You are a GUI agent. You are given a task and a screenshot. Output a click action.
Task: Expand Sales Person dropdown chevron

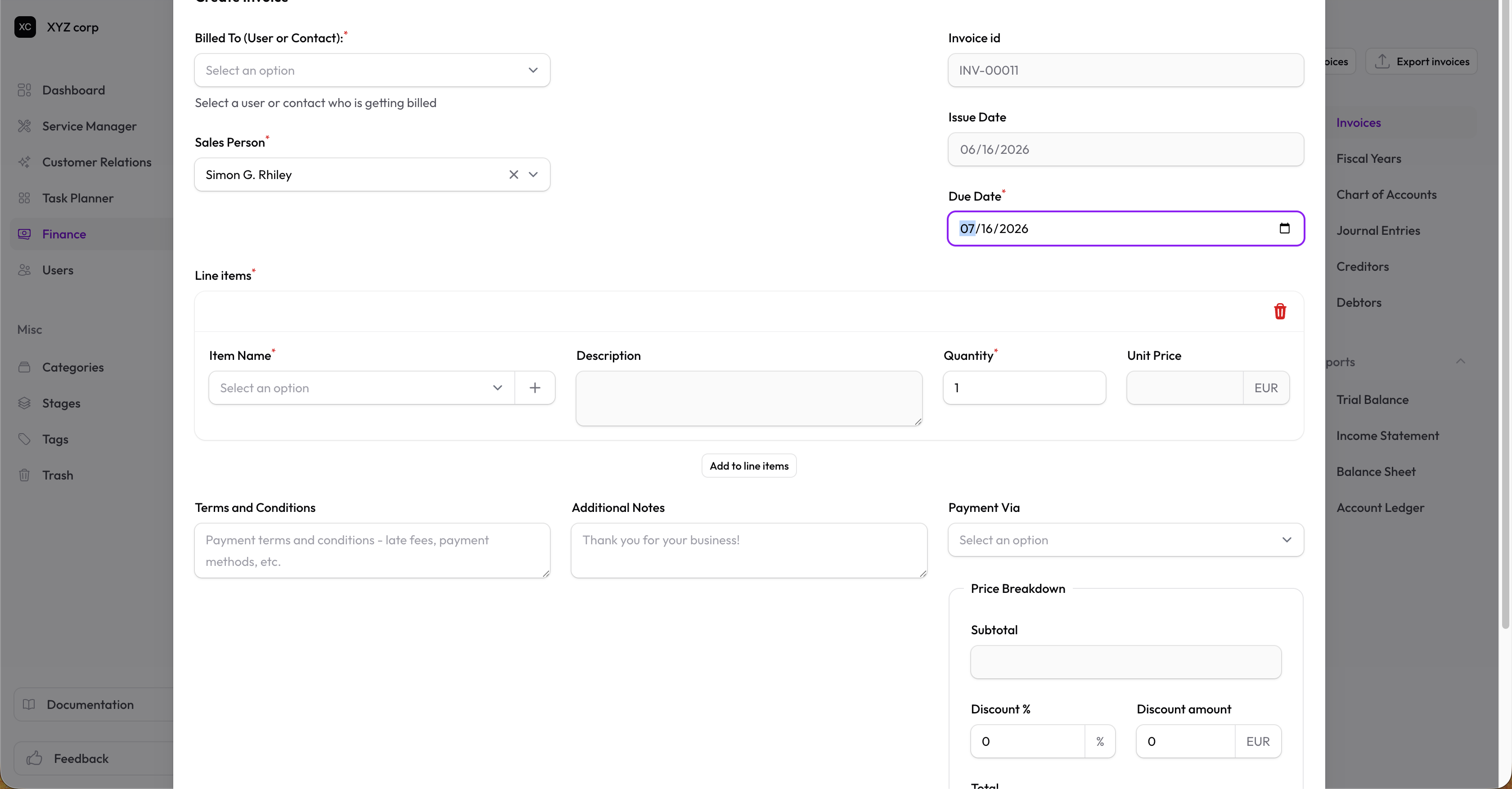534,175
